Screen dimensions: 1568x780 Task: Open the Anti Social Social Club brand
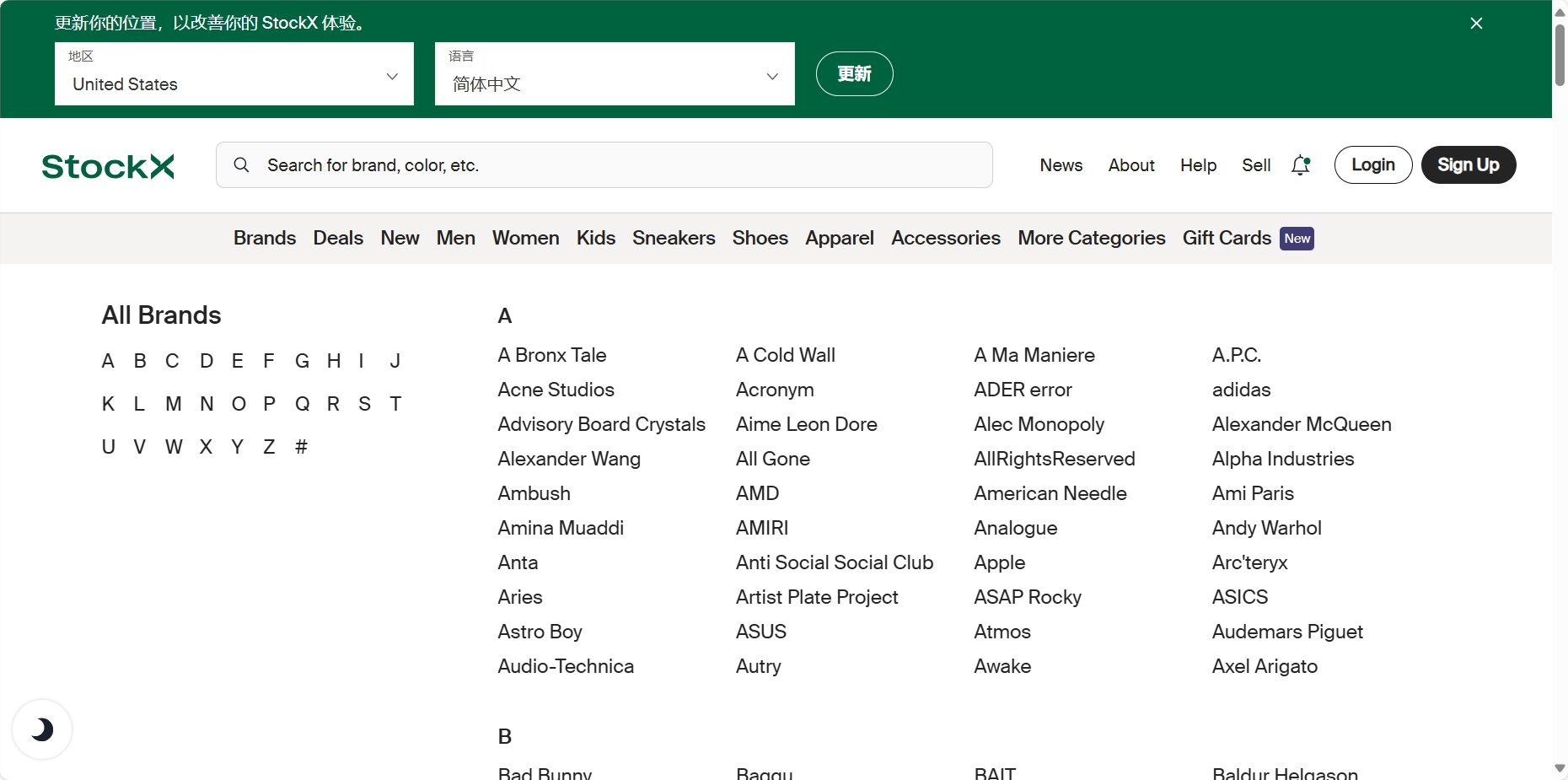835,563
